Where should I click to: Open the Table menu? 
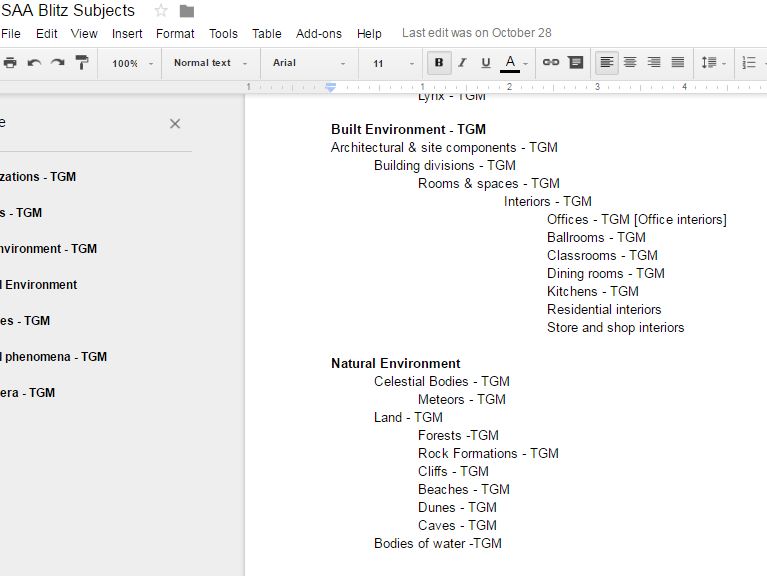point(267,34)
